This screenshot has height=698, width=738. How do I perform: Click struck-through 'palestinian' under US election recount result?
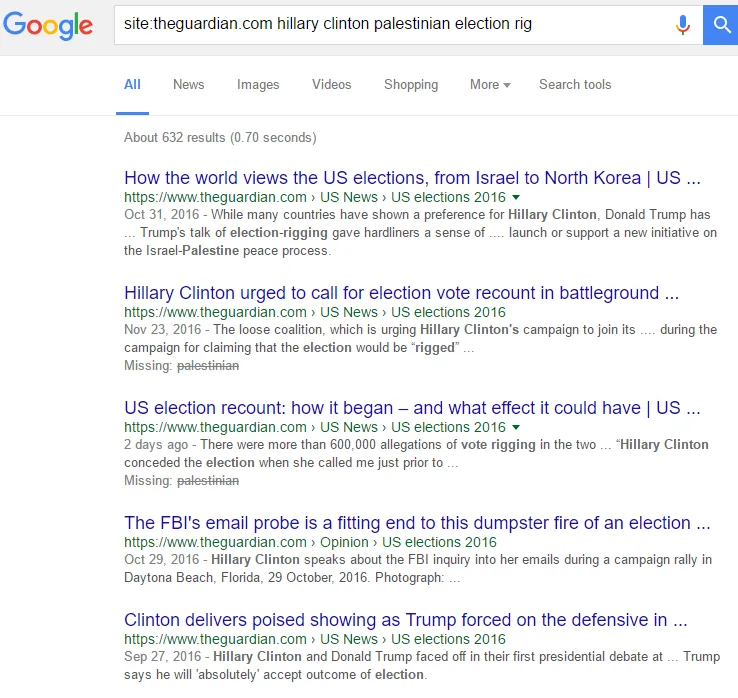(x=208, y=481)
